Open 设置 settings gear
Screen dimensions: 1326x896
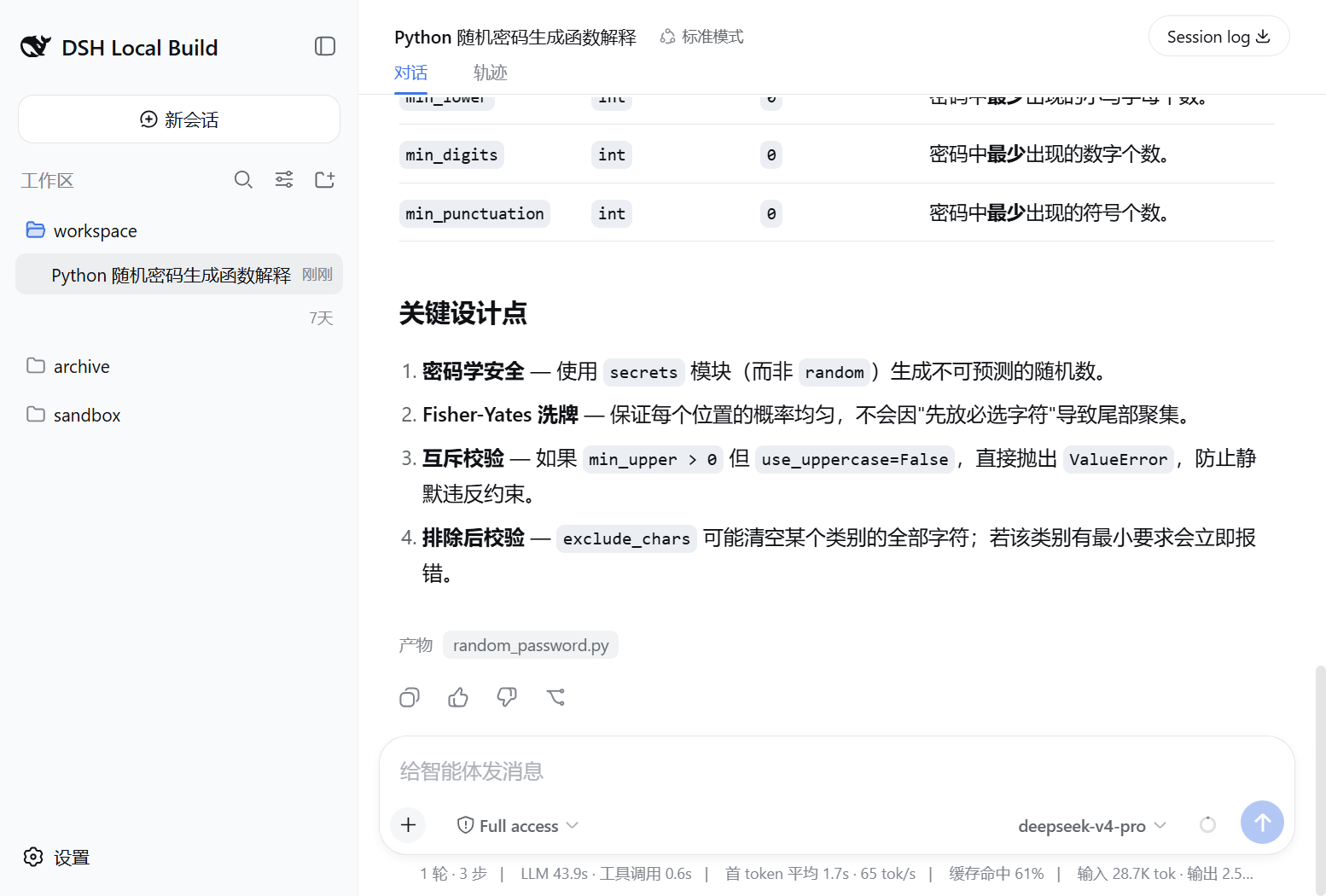click(x=56, y=857)
